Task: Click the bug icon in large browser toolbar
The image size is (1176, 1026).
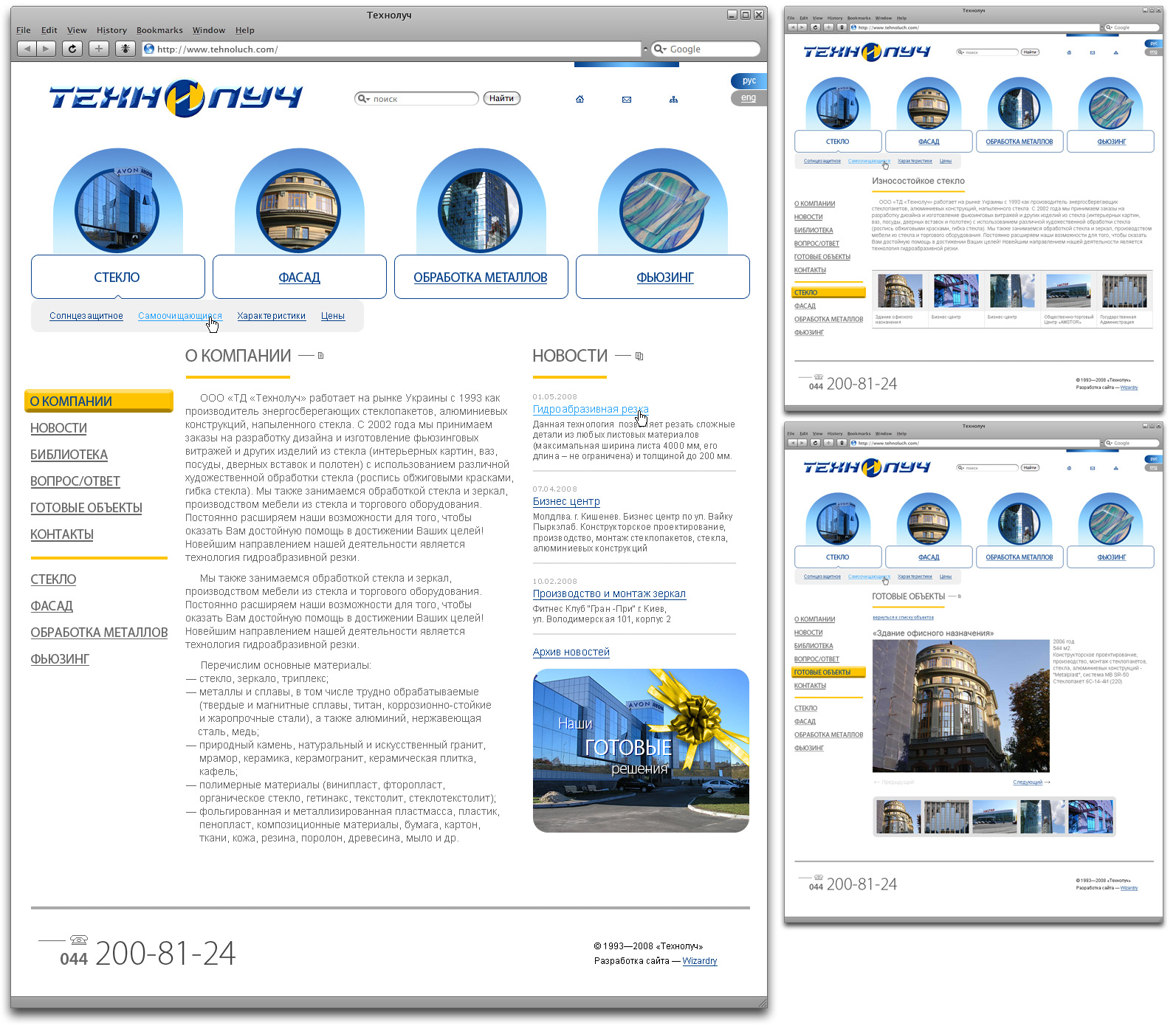Action: pyautogui.click(x=125, y=49)
